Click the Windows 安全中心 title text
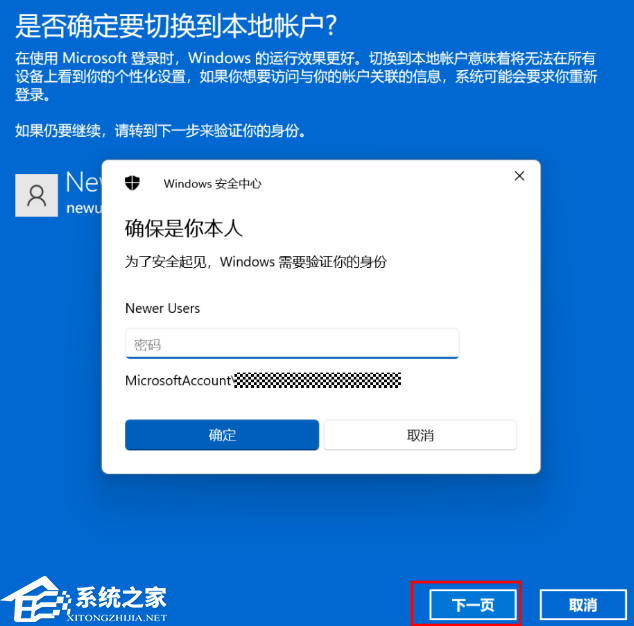This screenshot has width=634, height=626. pyautogui.click(x=212, y=184)
